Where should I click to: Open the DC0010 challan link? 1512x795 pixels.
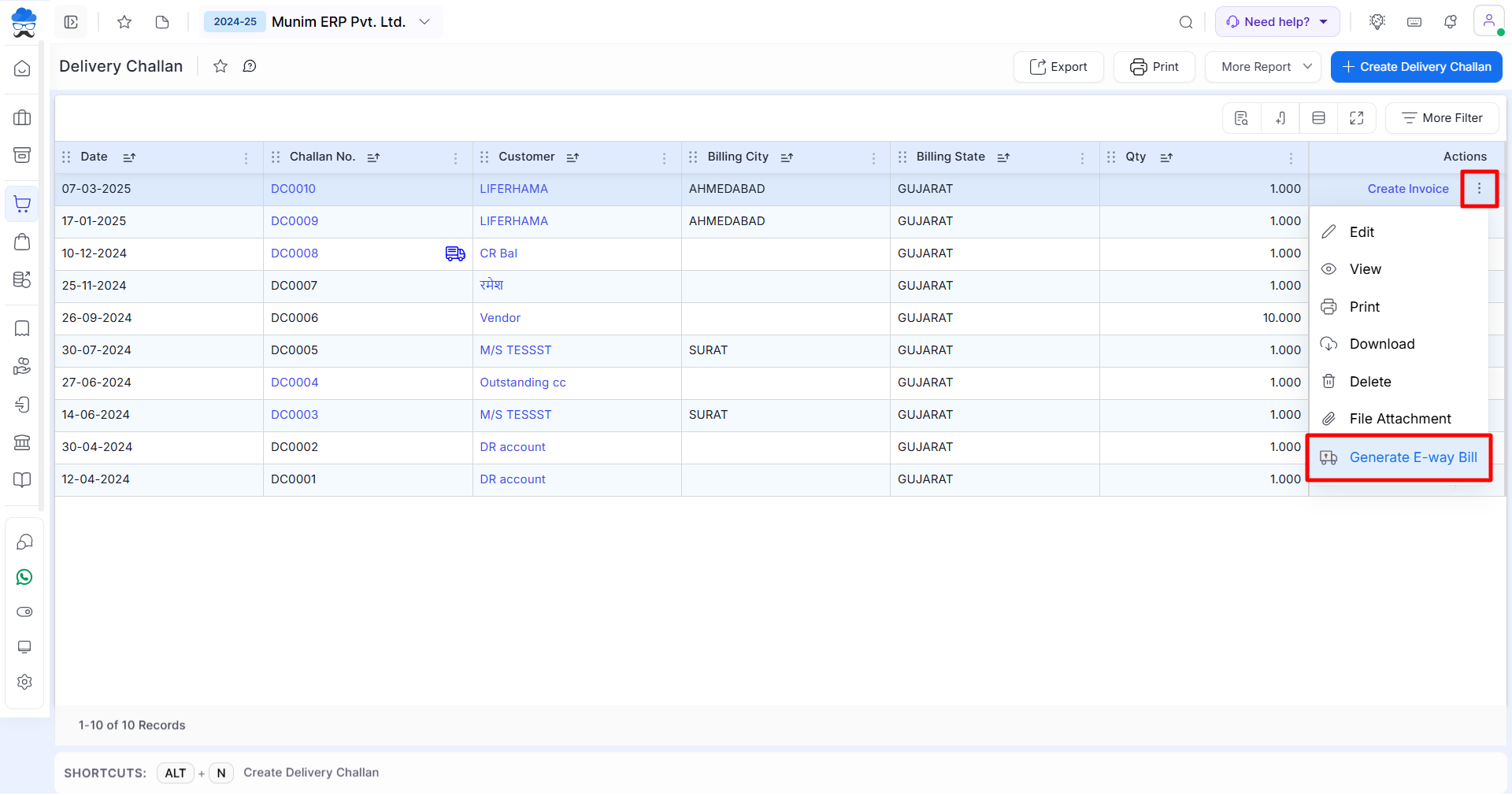tap(293, 189)
